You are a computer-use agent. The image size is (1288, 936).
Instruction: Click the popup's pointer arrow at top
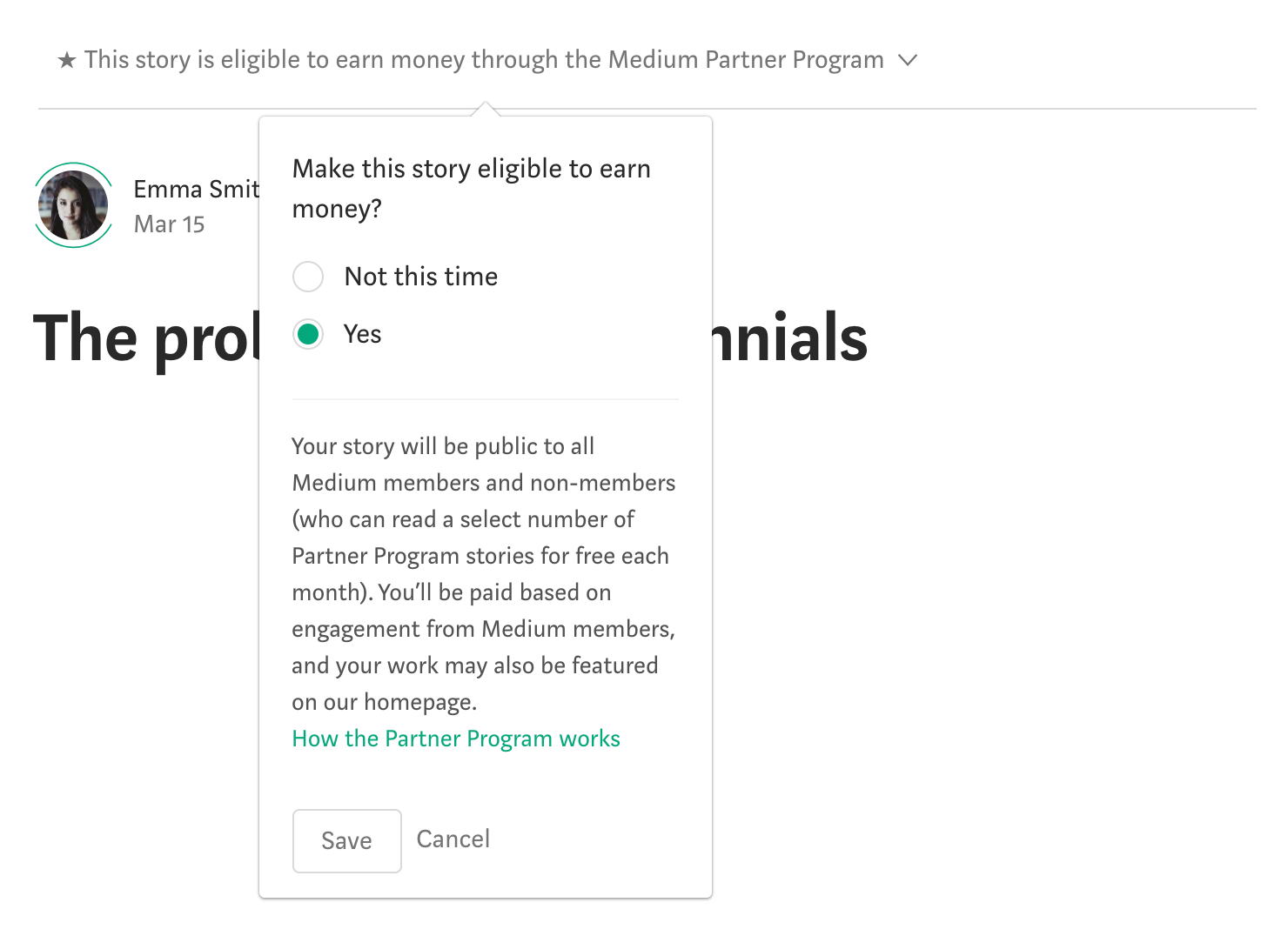click(x=486, y=110)
